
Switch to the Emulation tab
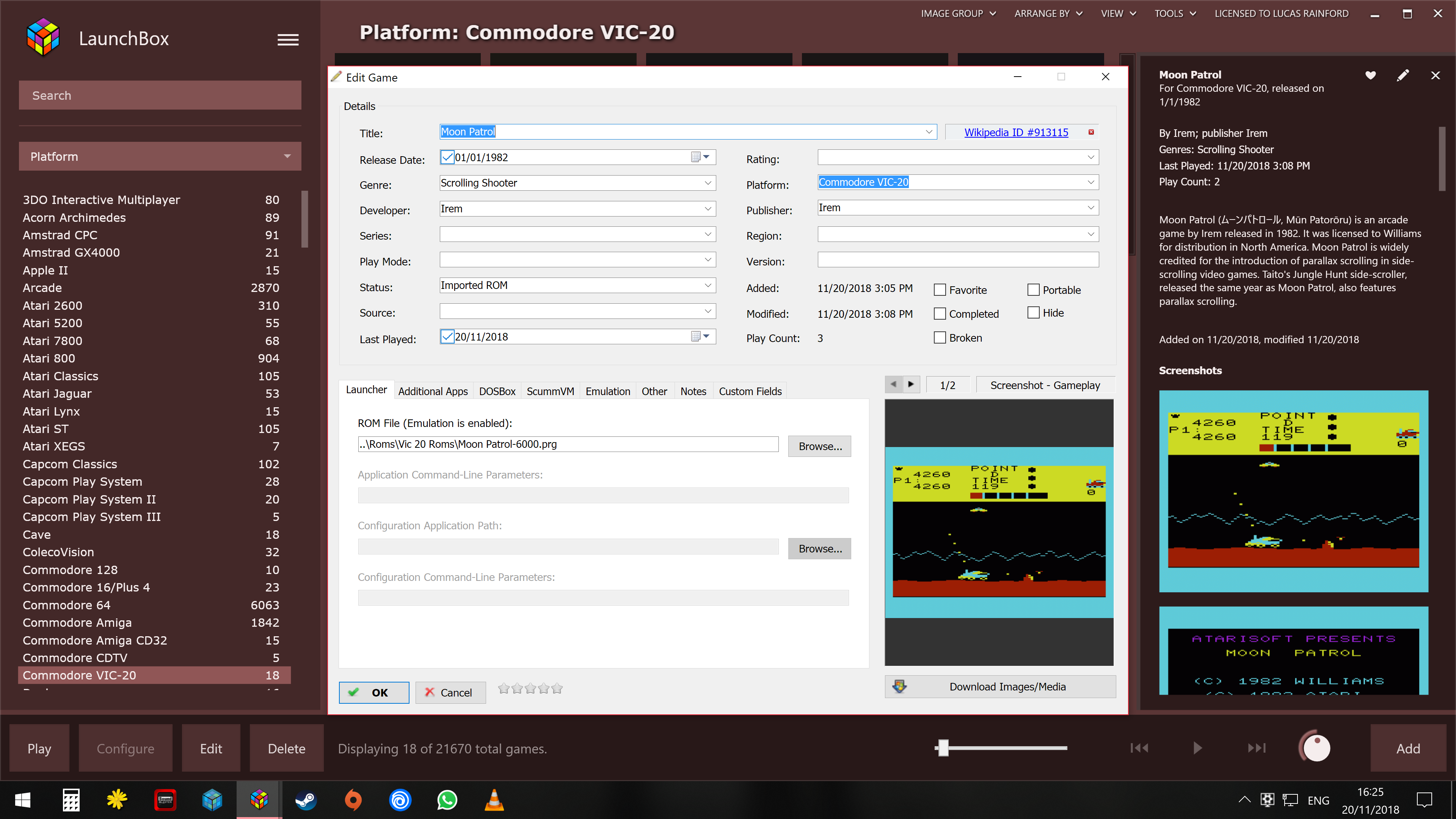click(x=607, y=391)
